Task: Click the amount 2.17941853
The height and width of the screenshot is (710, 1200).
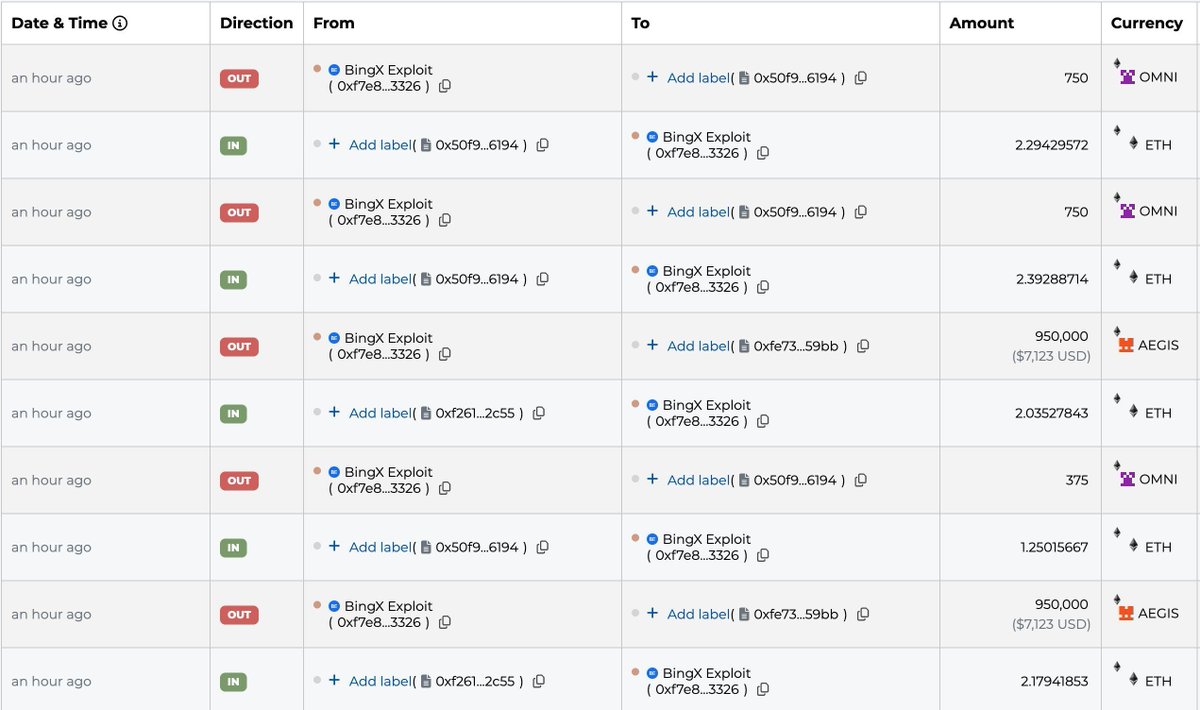Action: [x=1054, y=681]
